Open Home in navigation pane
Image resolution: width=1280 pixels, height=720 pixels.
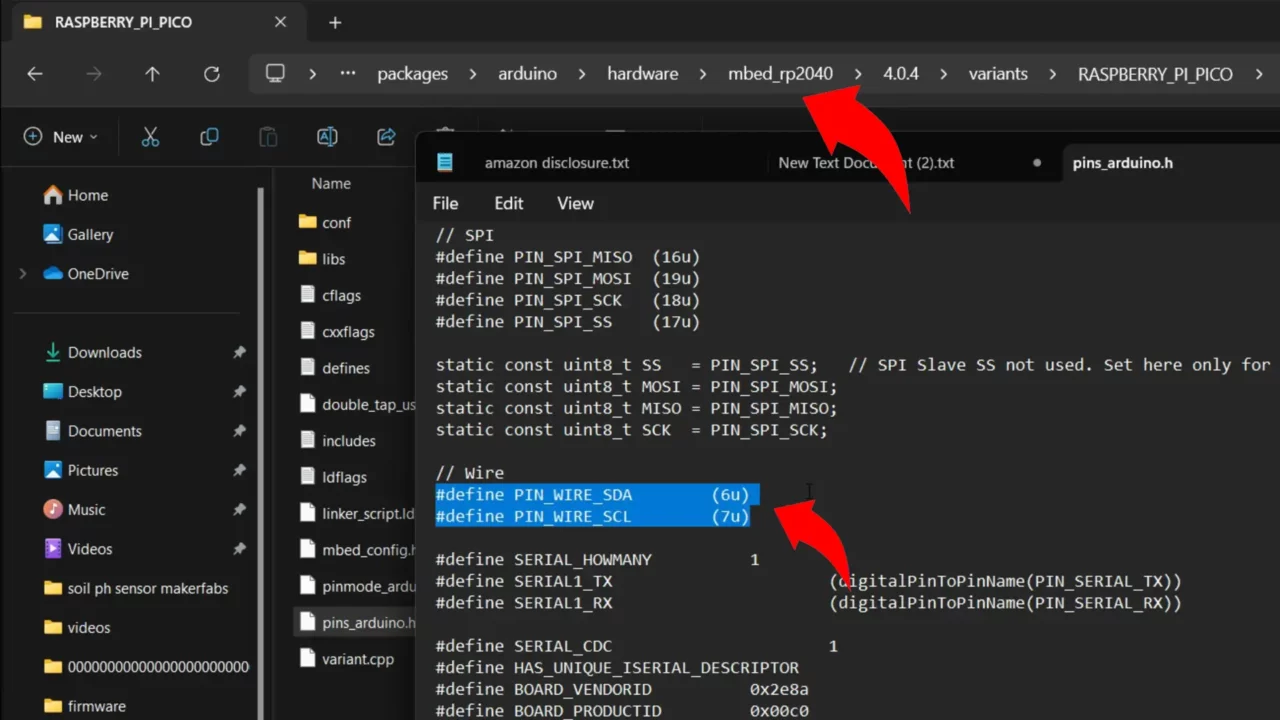click(x=76, y=195)
